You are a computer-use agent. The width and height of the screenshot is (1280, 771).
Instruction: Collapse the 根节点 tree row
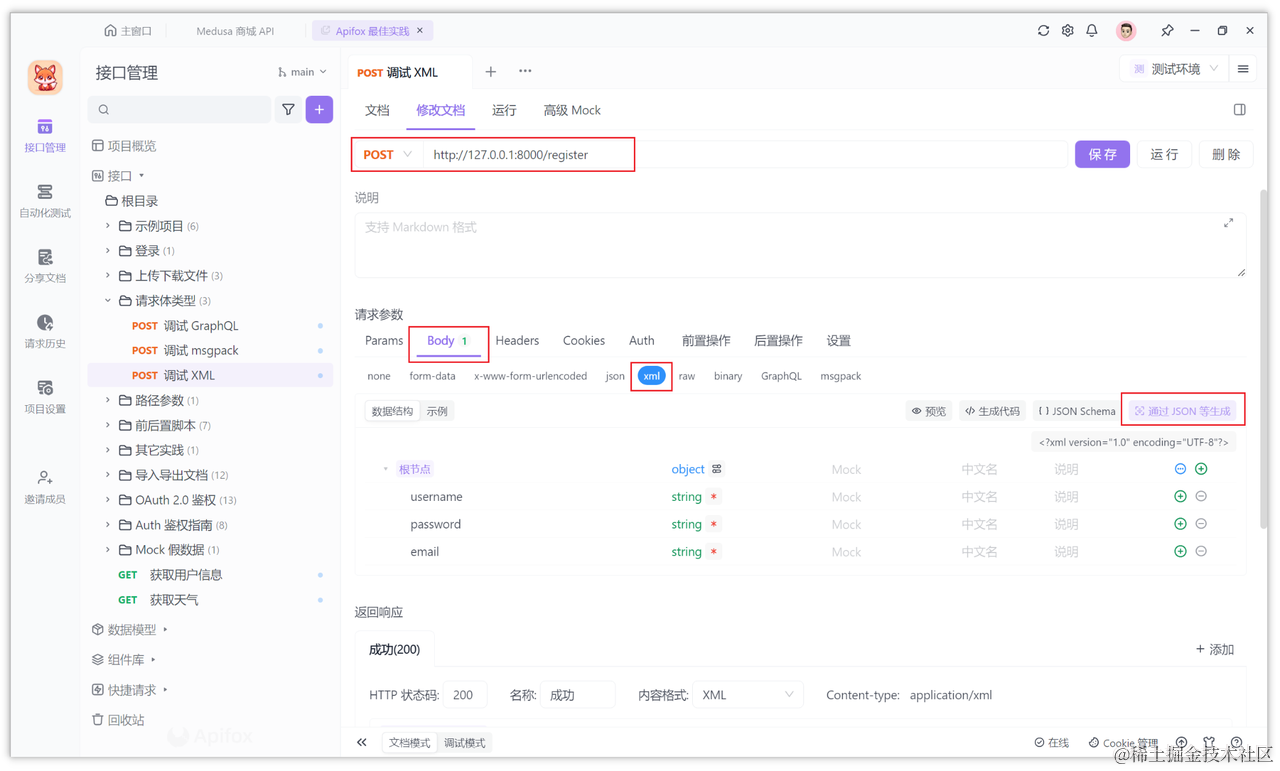tap(386, 469)
